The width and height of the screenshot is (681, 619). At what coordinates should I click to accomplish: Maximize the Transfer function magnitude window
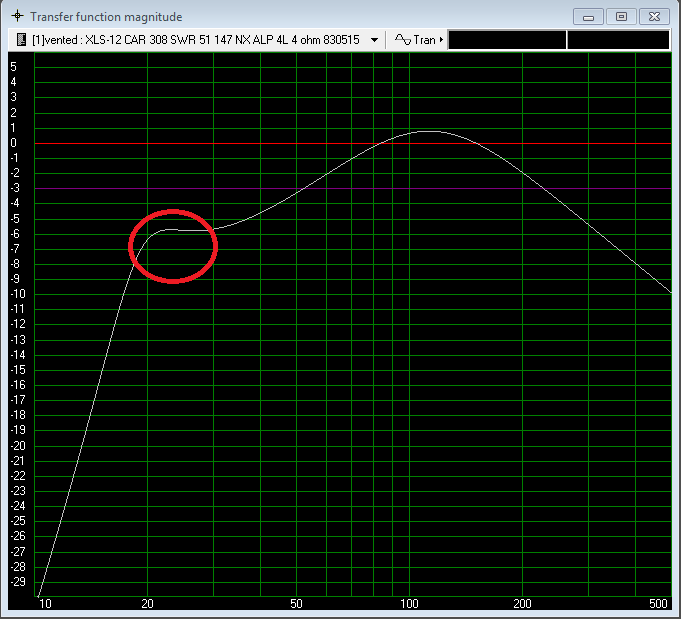(621, 17)
